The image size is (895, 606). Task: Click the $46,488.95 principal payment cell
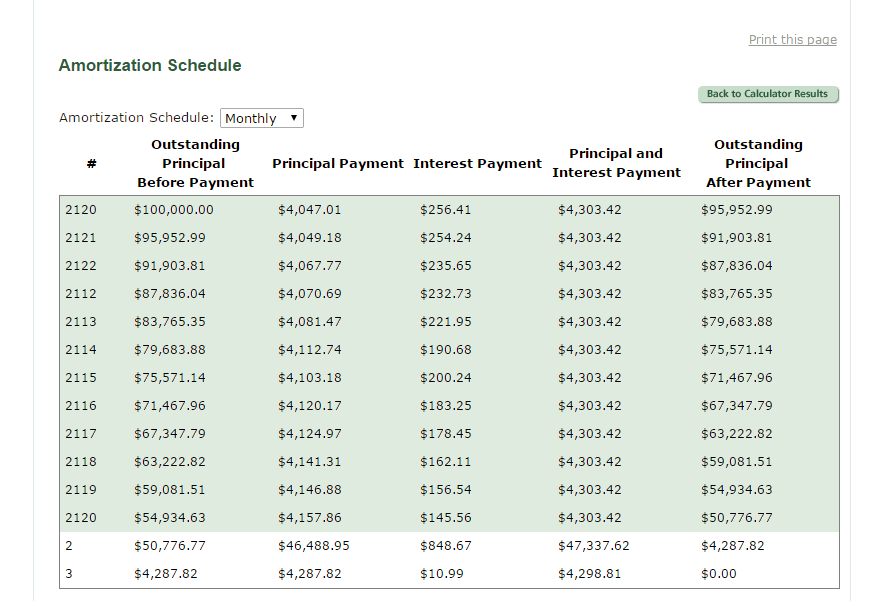[x=313, y=546]
